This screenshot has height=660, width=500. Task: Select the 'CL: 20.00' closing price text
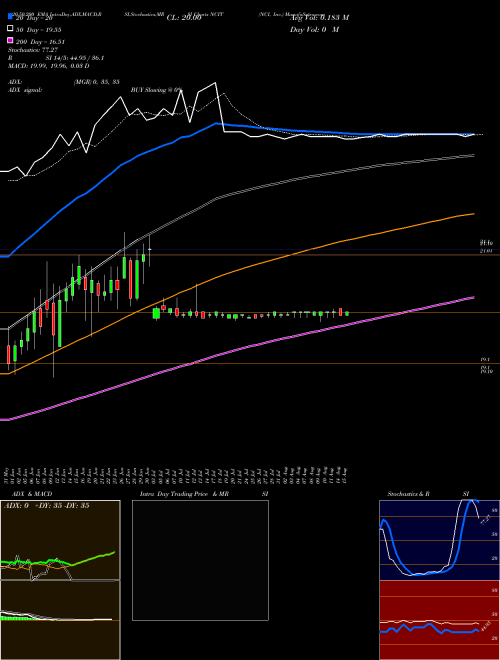[184, 18]
